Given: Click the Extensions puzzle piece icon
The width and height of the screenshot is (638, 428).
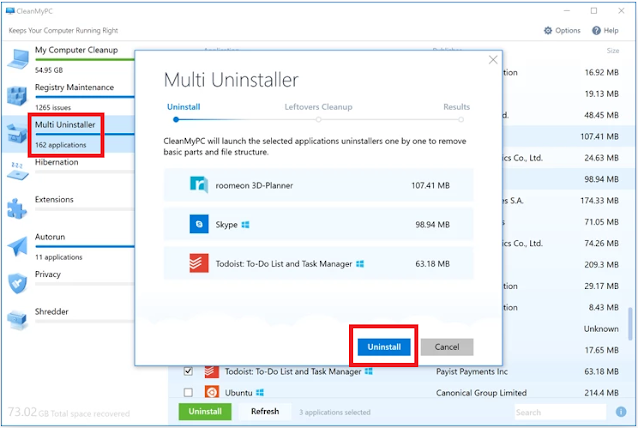Looking at the screenshot, I should (x=17, y=209).
